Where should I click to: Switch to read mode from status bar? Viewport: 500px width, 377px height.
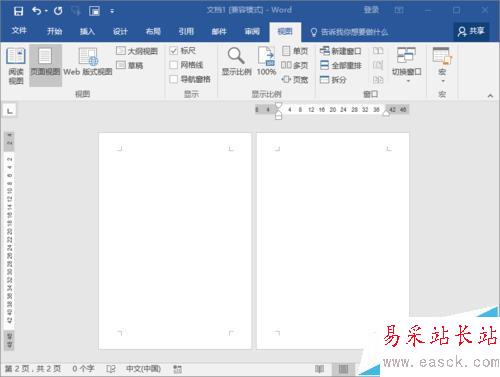(x=320, y=369)
